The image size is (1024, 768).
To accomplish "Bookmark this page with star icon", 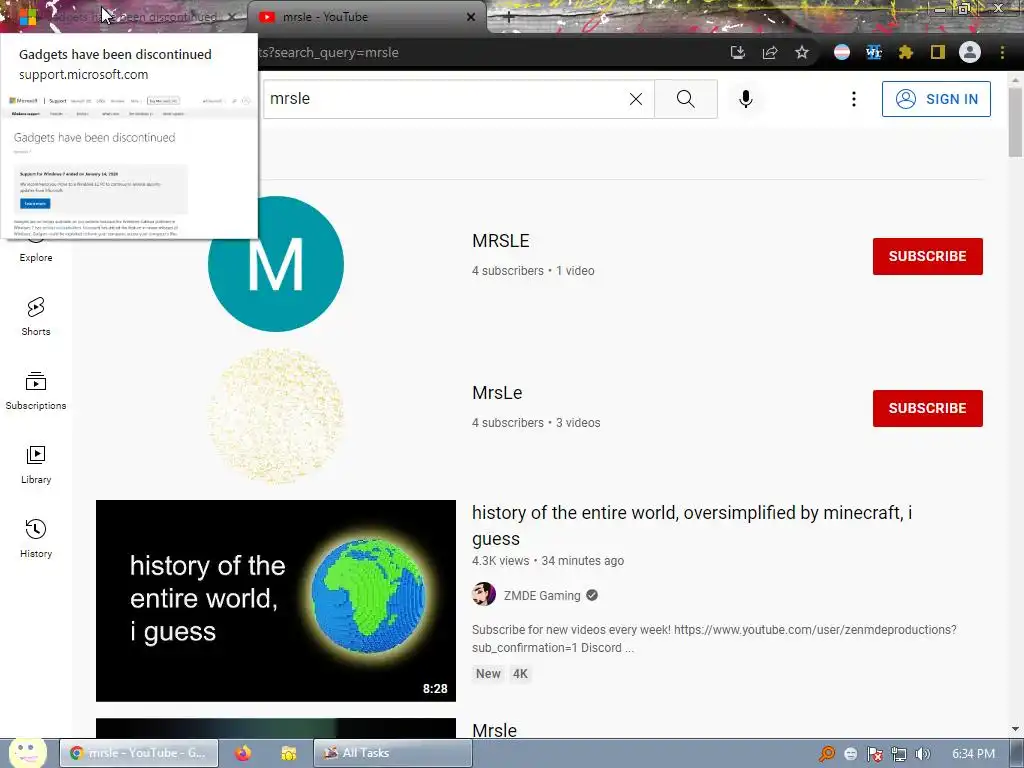I will pyautogui.click(x=802, y=52).
